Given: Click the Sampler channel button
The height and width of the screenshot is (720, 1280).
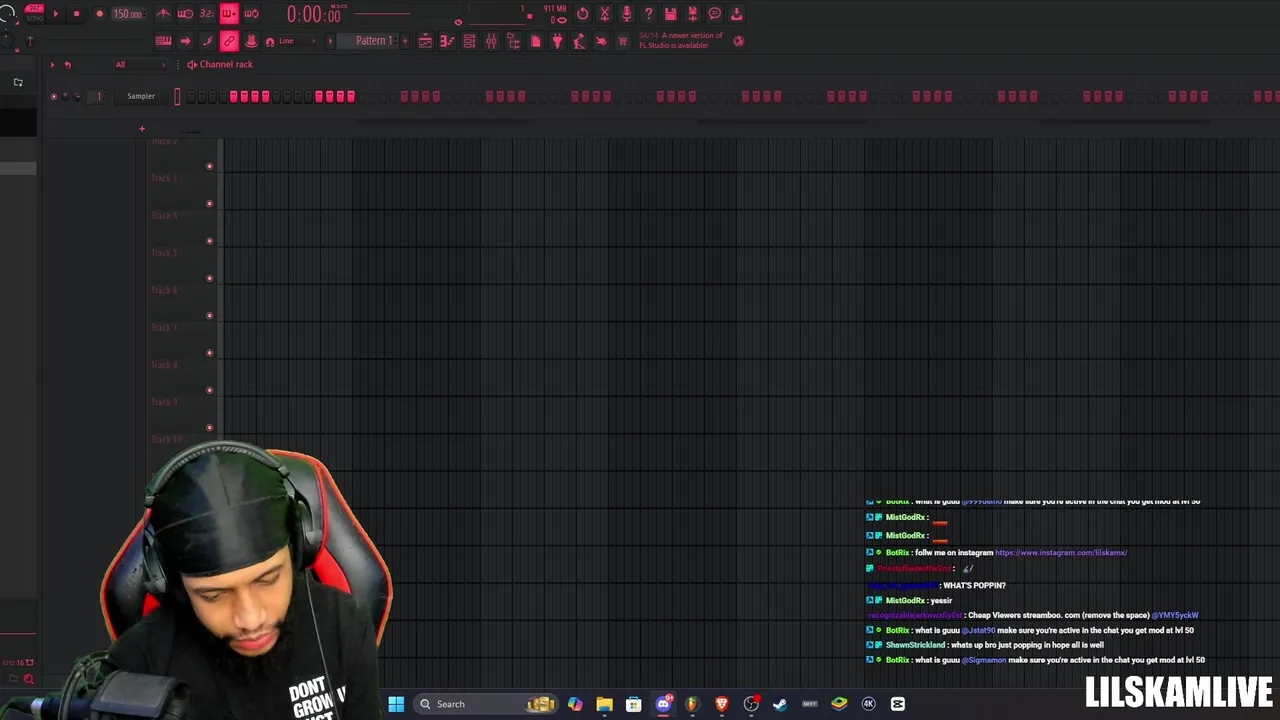Looking at the screenshot, I should click(141, 96).
